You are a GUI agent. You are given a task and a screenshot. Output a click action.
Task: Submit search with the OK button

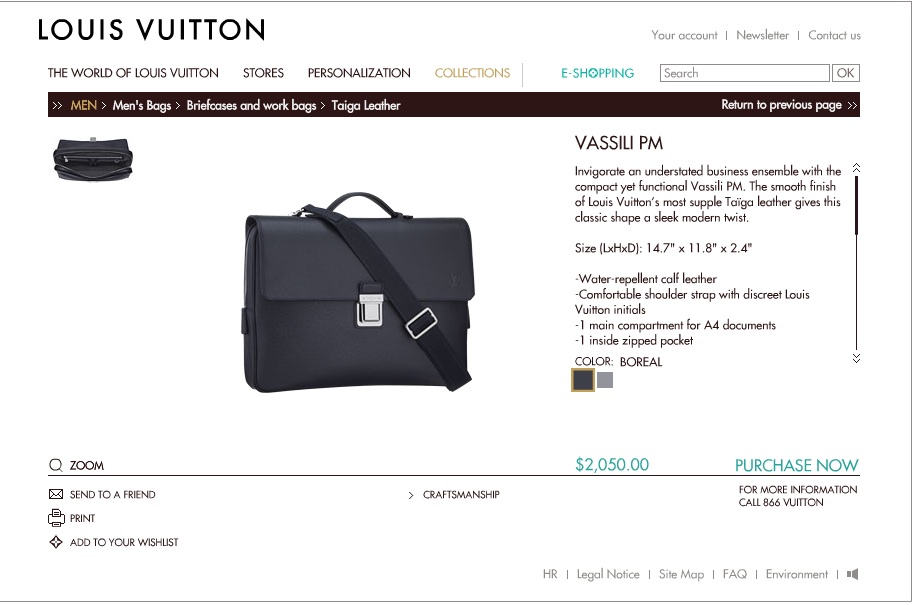(x=846, y=73)
